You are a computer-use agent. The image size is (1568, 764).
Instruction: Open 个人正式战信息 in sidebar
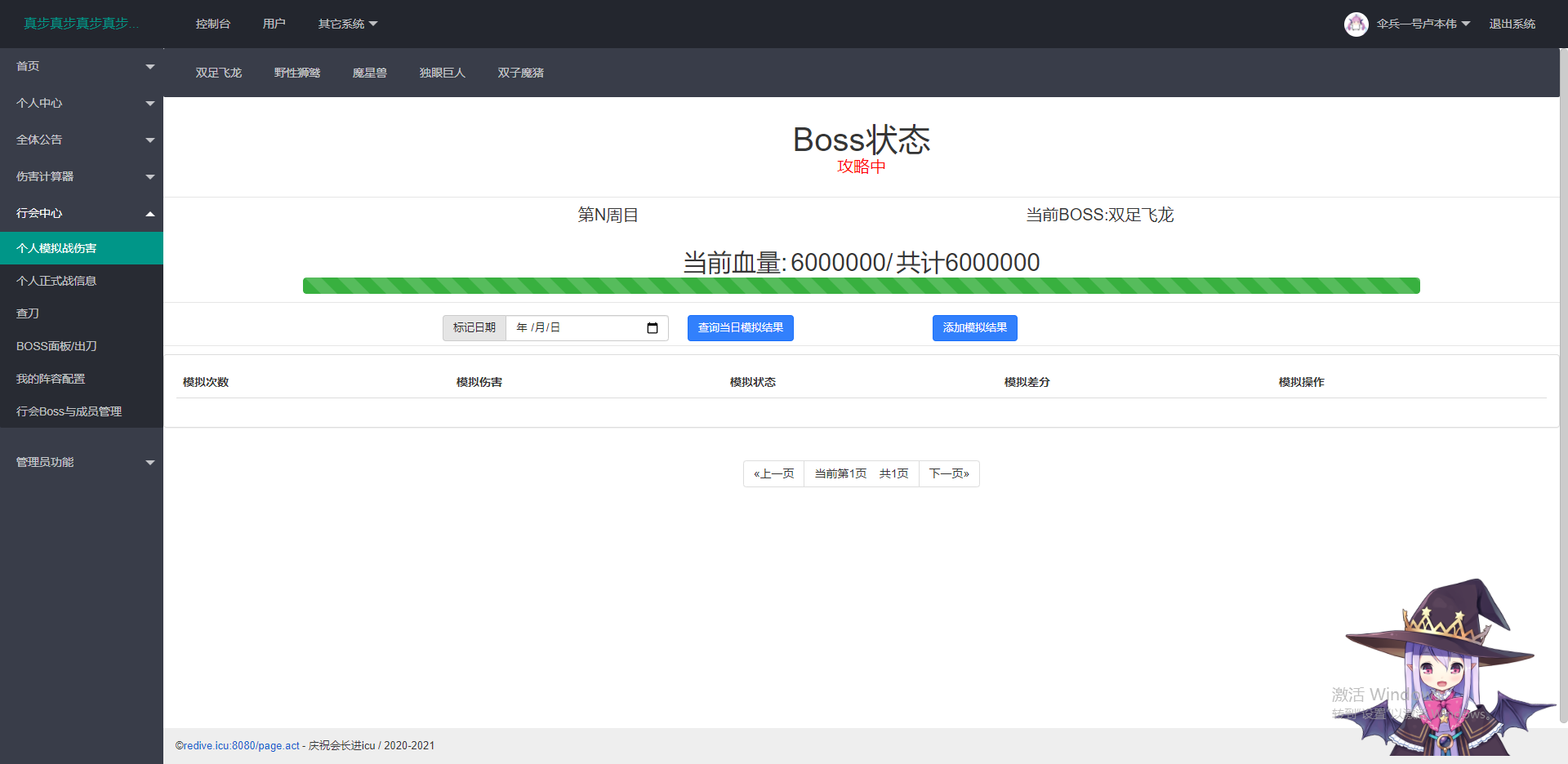click(x=82, y=281)
